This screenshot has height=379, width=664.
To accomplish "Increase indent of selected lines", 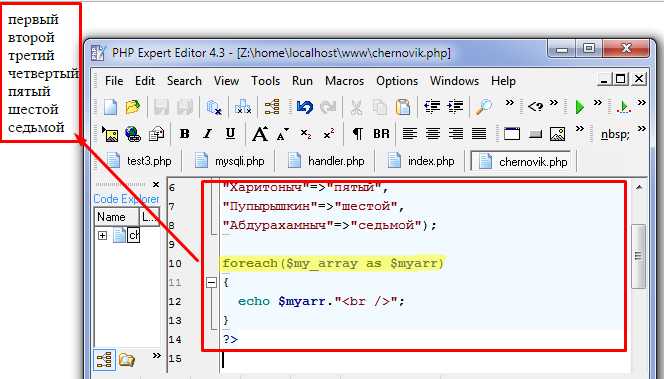I will pyautogui.click(x=455, y=106).
